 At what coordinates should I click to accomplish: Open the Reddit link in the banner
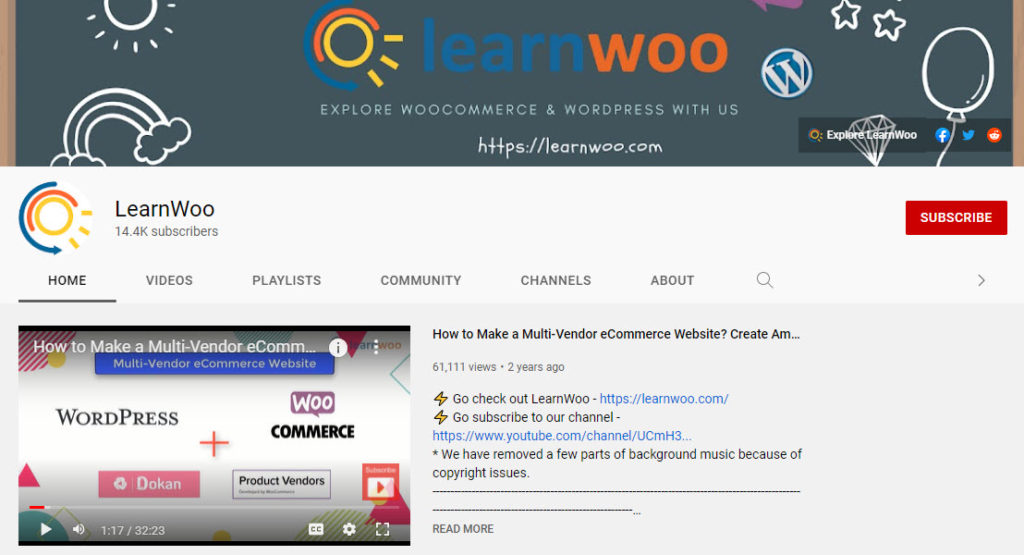pyautogui.click(x=994, y=135)
